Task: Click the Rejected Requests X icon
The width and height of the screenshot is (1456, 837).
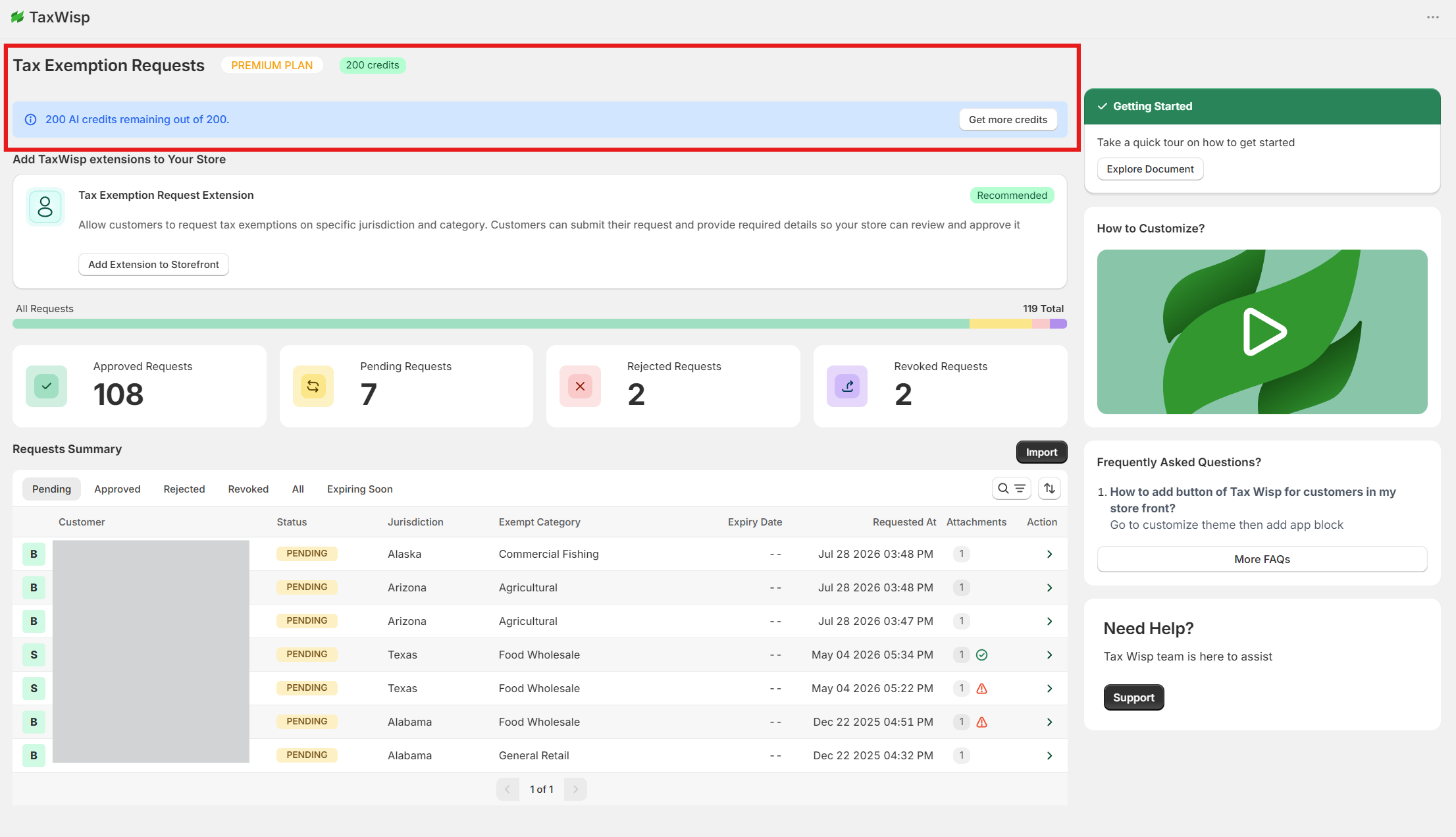Action: (580, 387)
